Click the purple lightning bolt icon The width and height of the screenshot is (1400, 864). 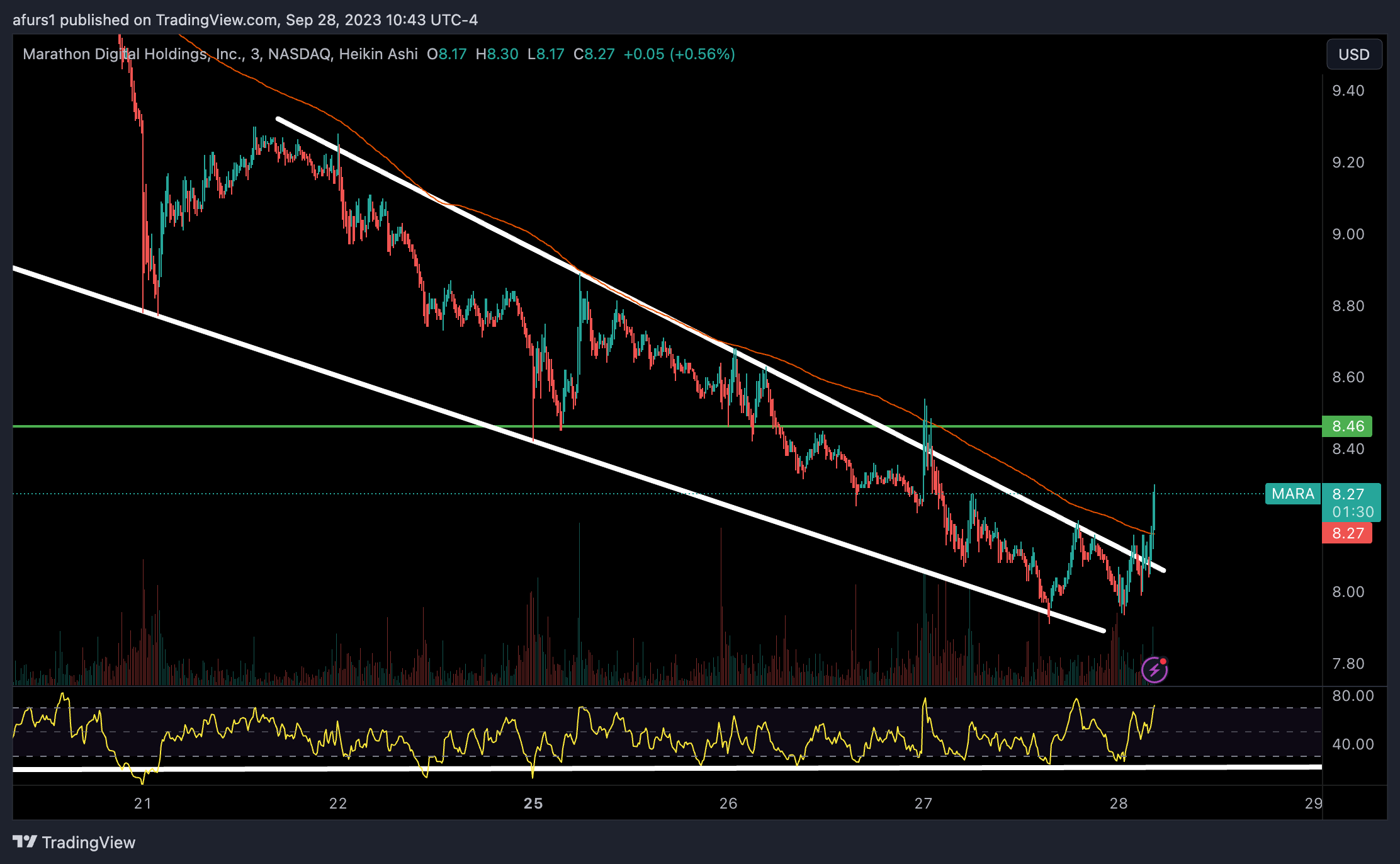(x=1154, y=669)
